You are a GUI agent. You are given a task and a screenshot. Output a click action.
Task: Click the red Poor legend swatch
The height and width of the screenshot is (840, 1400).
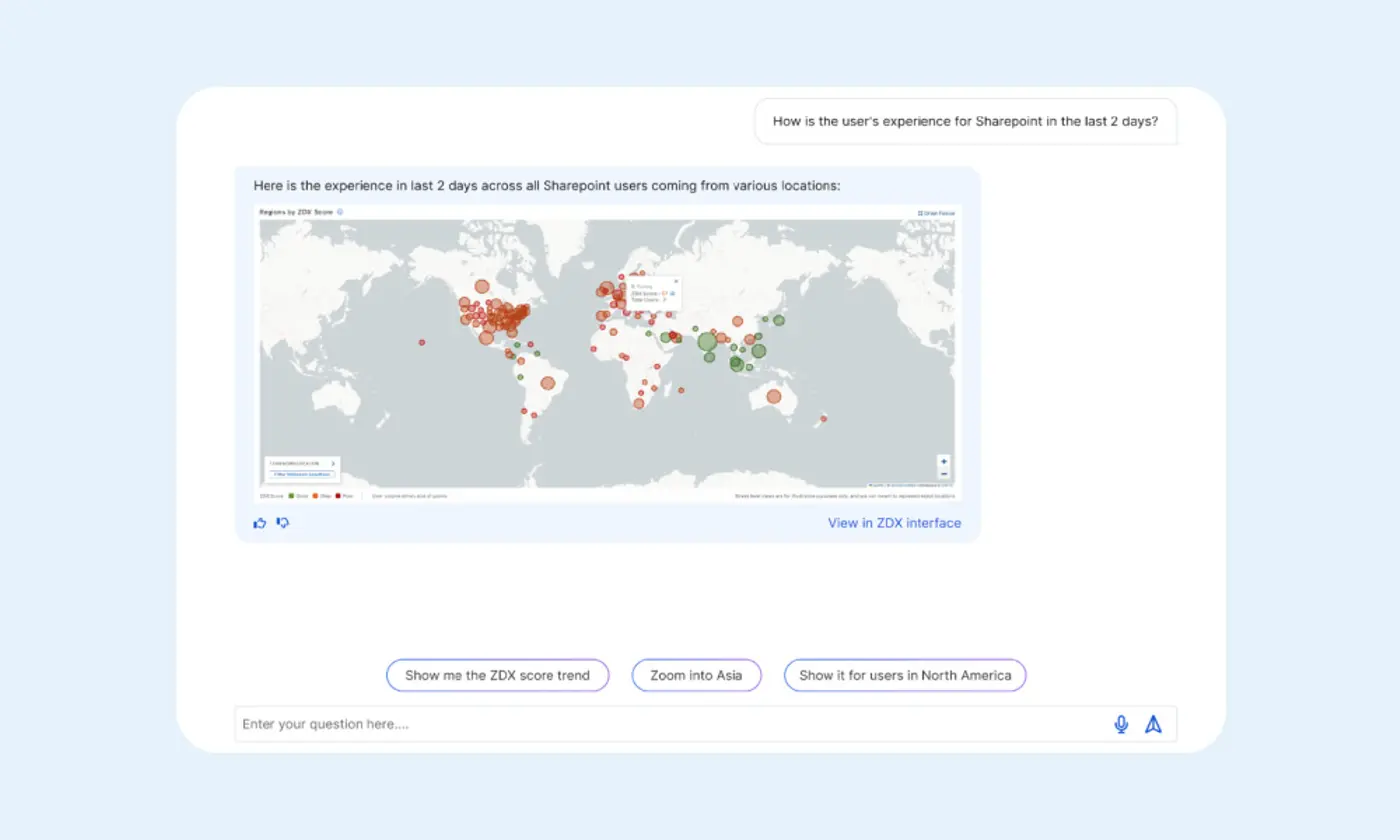pyautogui.click(x=338, y=495)
